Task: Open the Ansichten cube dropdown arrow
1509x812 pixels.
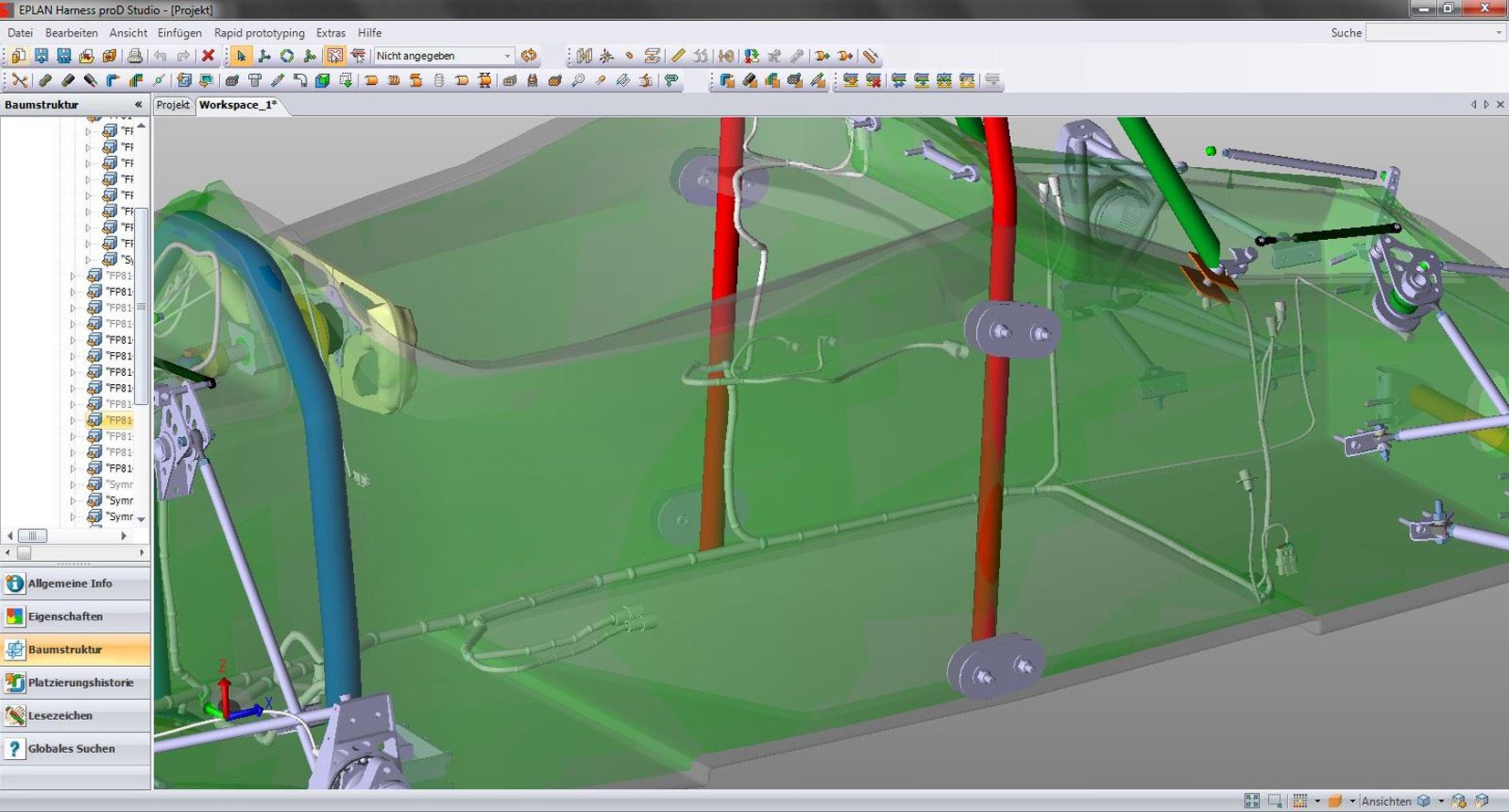Action: tap(1441, 801)
